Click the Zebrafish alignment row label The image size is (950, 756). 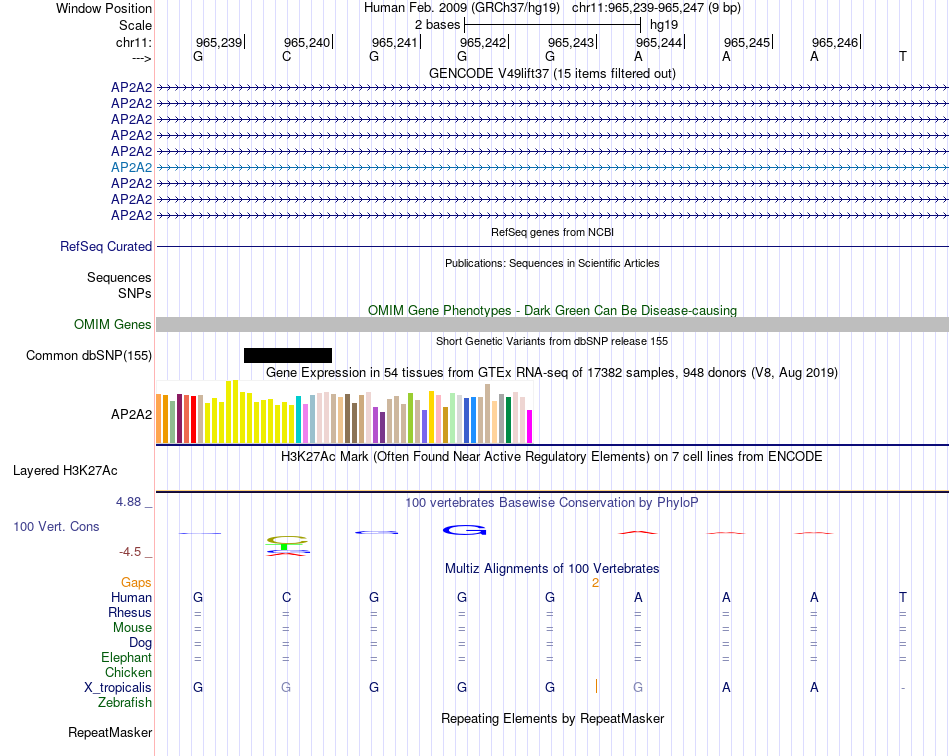(x=125, y=703)
